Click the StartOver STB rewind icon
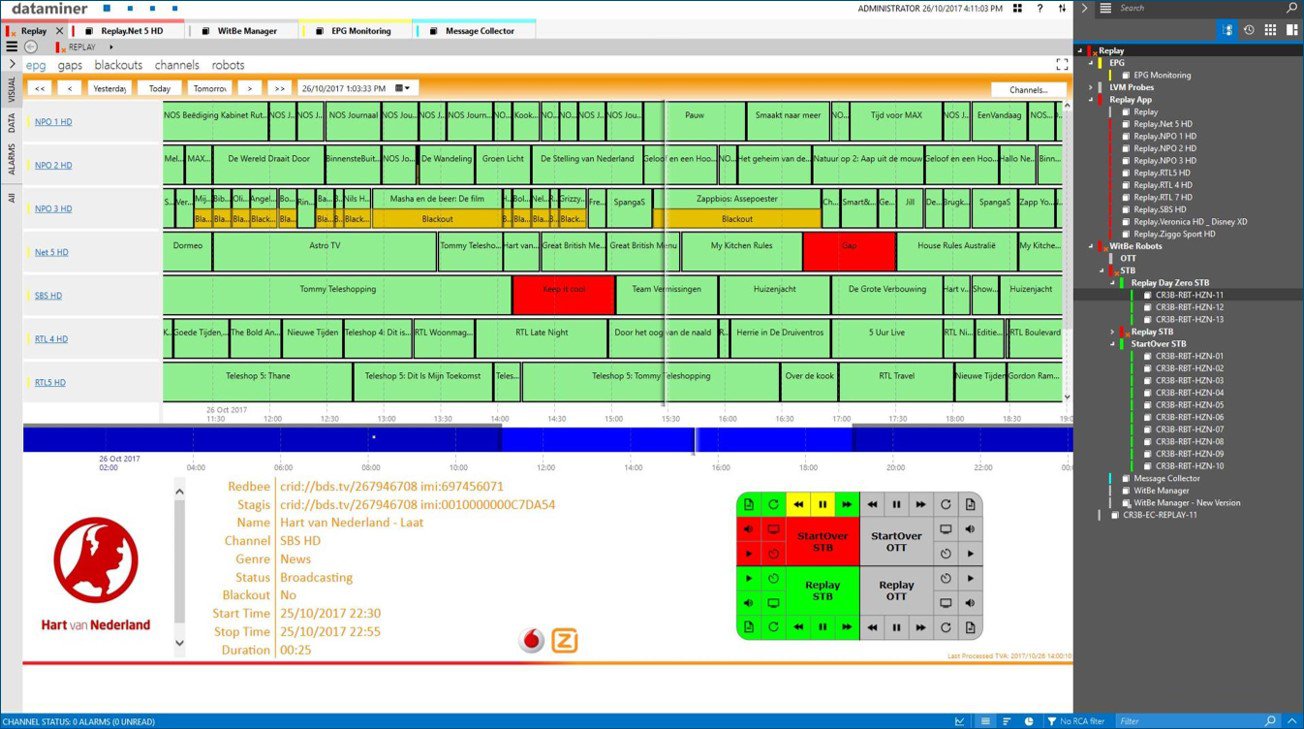 point(798,504)
